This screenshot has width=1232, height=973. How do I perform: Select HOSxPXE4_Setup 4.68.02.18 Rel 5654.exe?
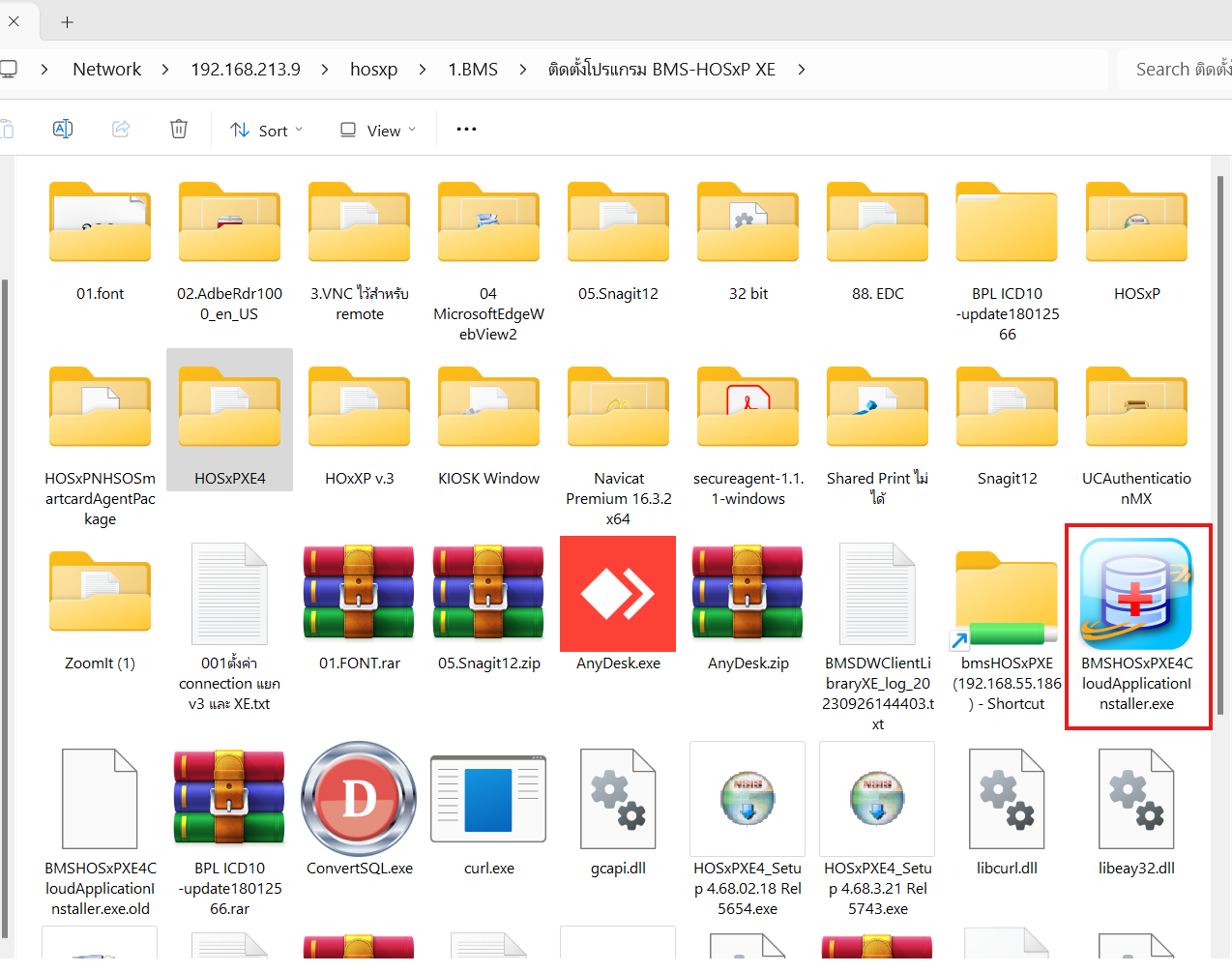[748, 831]
